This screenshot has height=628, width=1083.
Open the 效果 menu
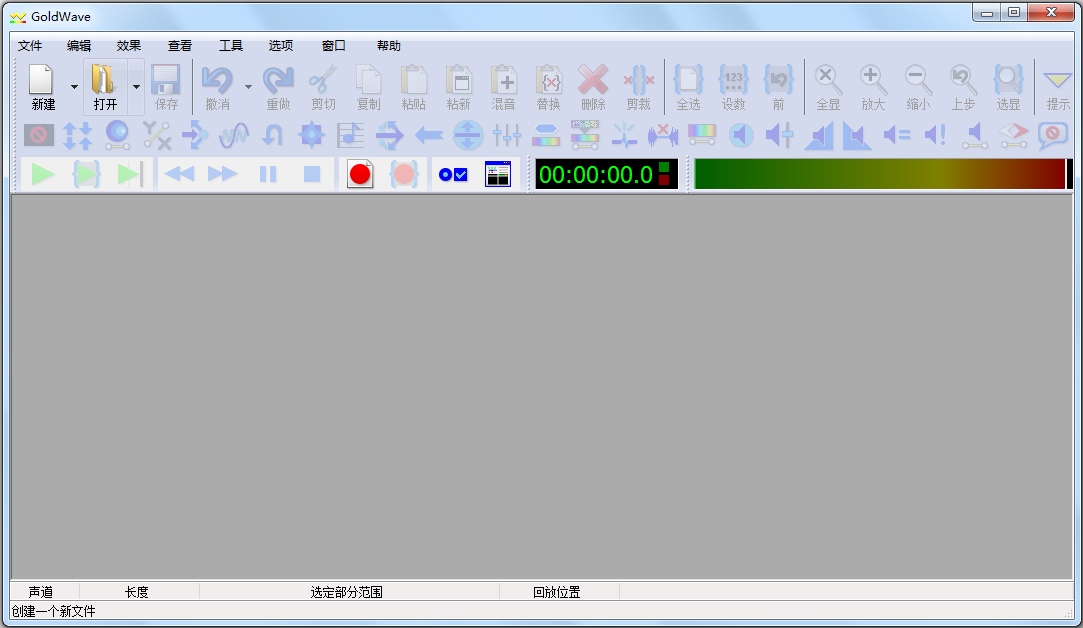coord(128,46)
